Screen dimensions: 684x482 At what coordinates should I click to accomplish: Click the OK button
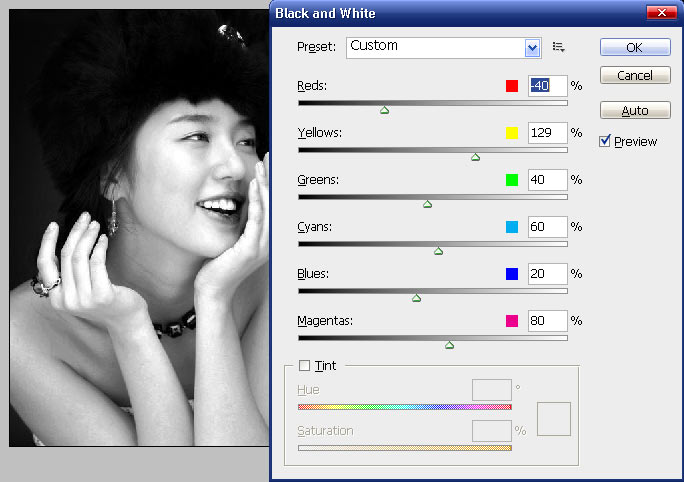pos(635,47)
